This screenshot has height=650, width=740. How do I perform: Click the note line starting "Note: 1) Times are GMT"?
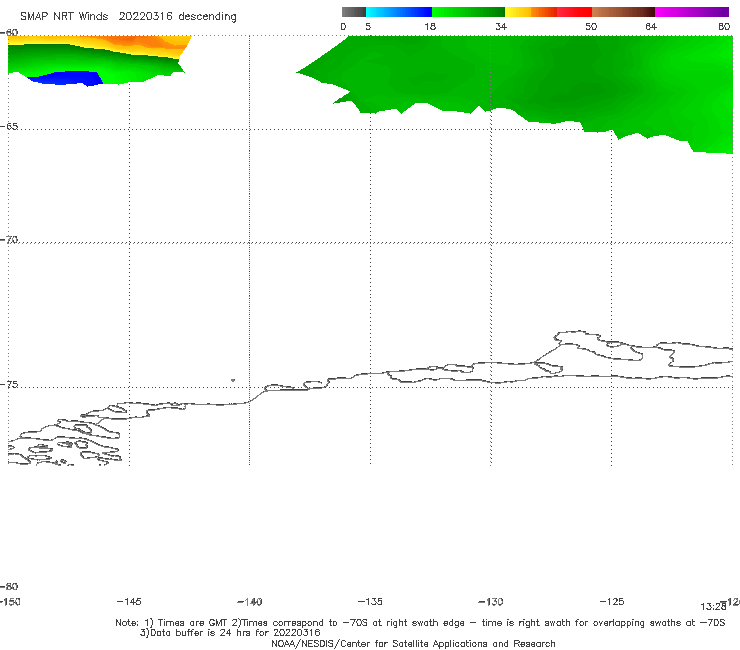[x=420, y=623]
